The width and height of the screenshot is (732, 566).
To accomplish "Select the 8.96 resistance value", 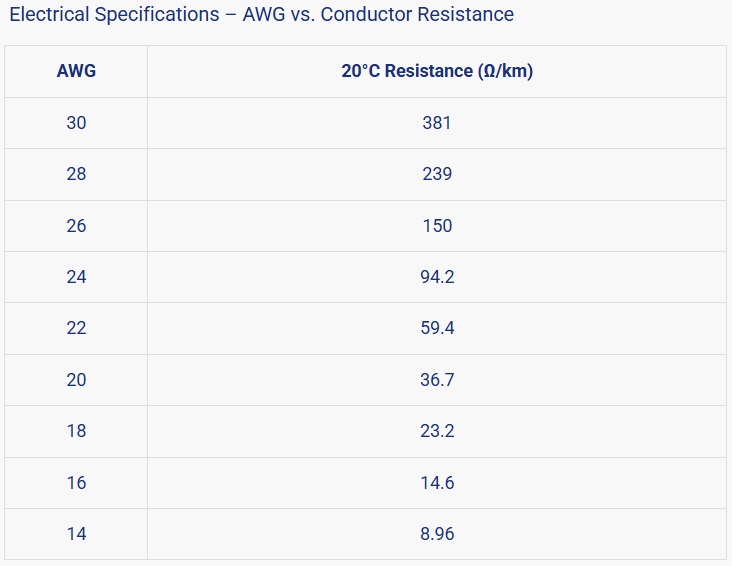I will [x=437, y=534].
